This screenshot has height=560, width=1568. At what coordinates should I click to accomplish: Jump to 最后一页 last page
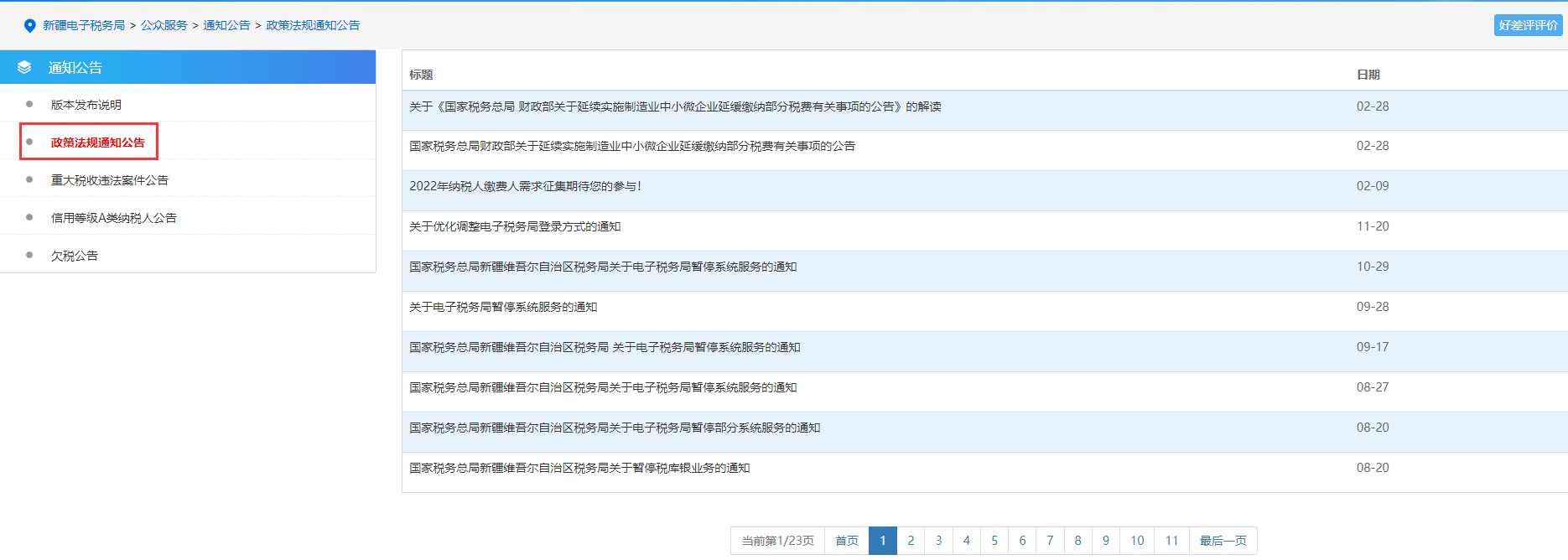pyautogui.click(x=1223, y=541)
